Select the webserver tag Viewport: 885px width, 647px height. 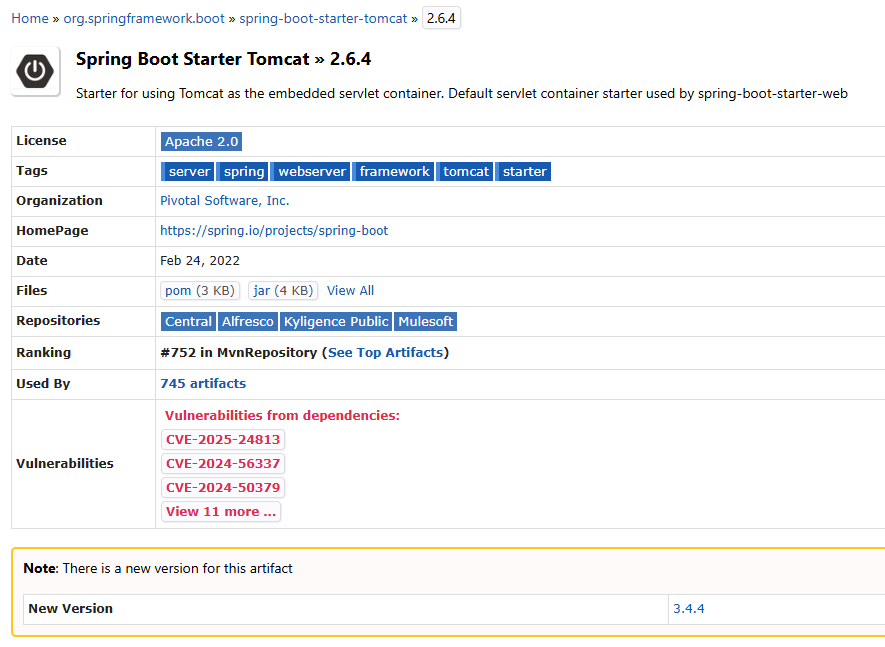pyautogui.click(x=310, y=172)
